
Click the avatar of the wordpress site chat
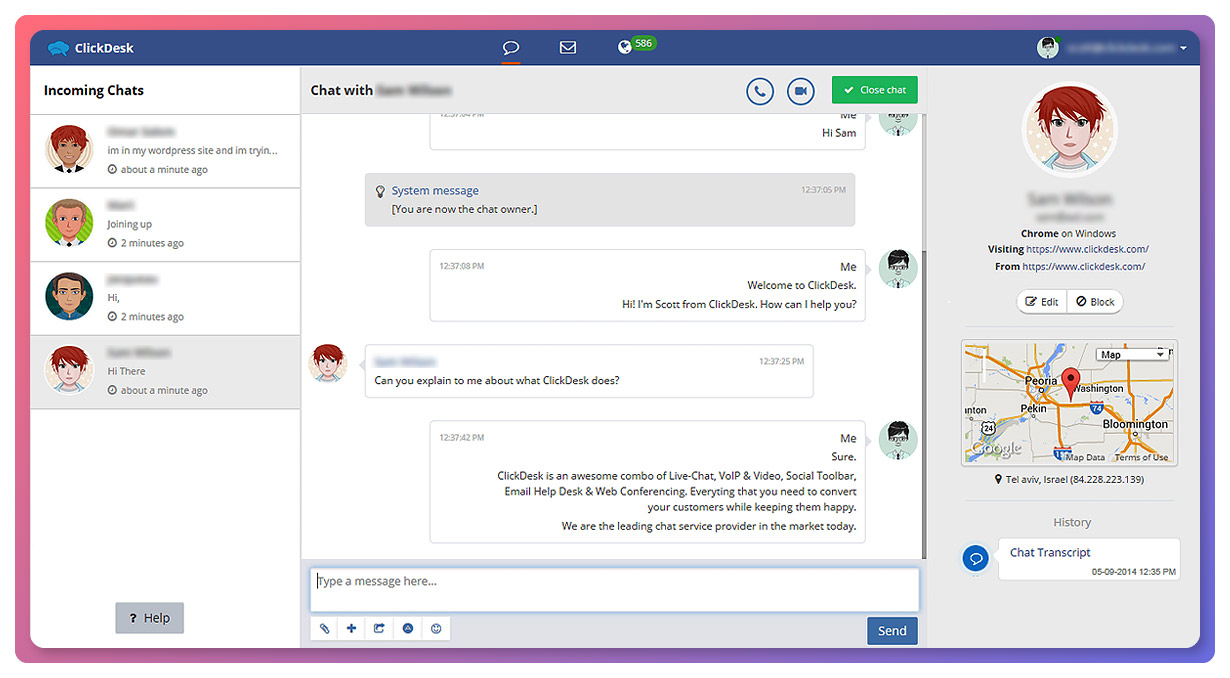tap(69, 149)
